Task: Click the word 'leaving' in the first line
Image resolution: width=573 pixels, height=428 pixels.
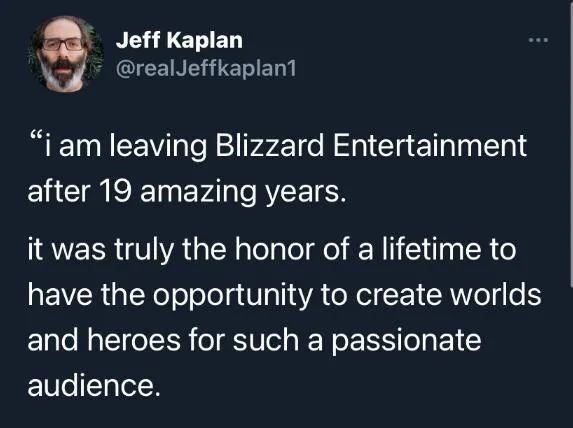Action: [x=158, y=147]
